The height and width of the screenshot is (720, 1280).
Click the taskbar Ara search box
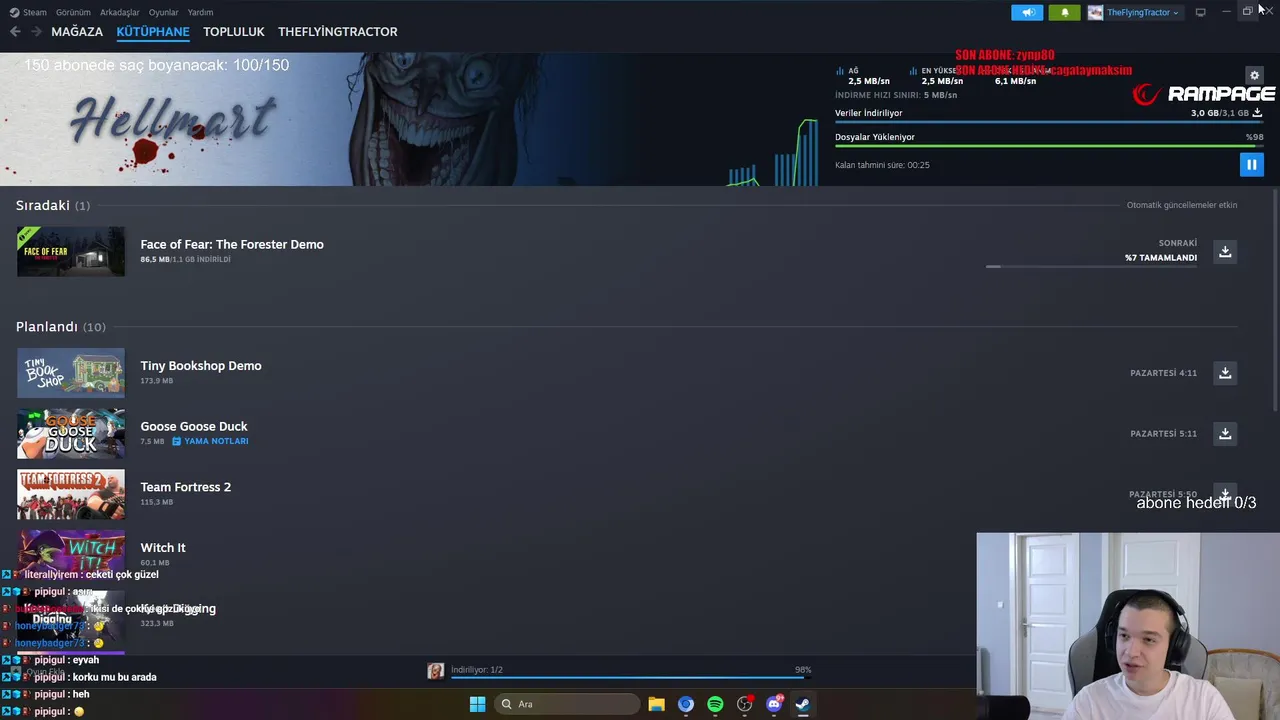click(x=567, y=704)
